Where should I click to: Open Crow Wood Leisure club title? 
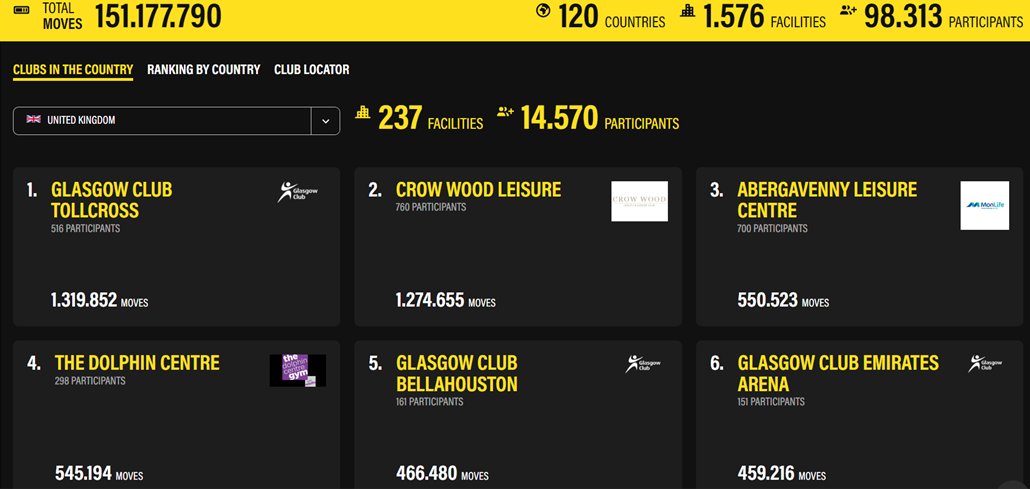pos(478,190)
